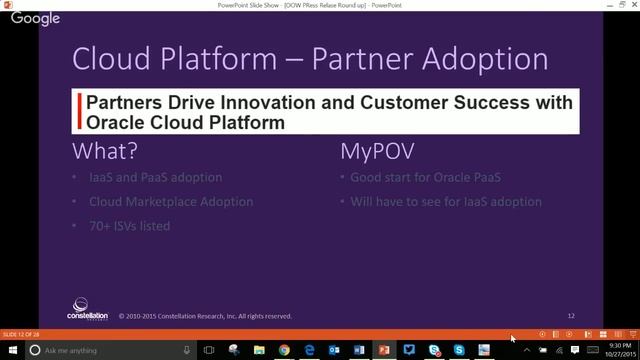The image size is (640, 360).
Task: Switch to Normal view
Action: [x=588, y=334]
